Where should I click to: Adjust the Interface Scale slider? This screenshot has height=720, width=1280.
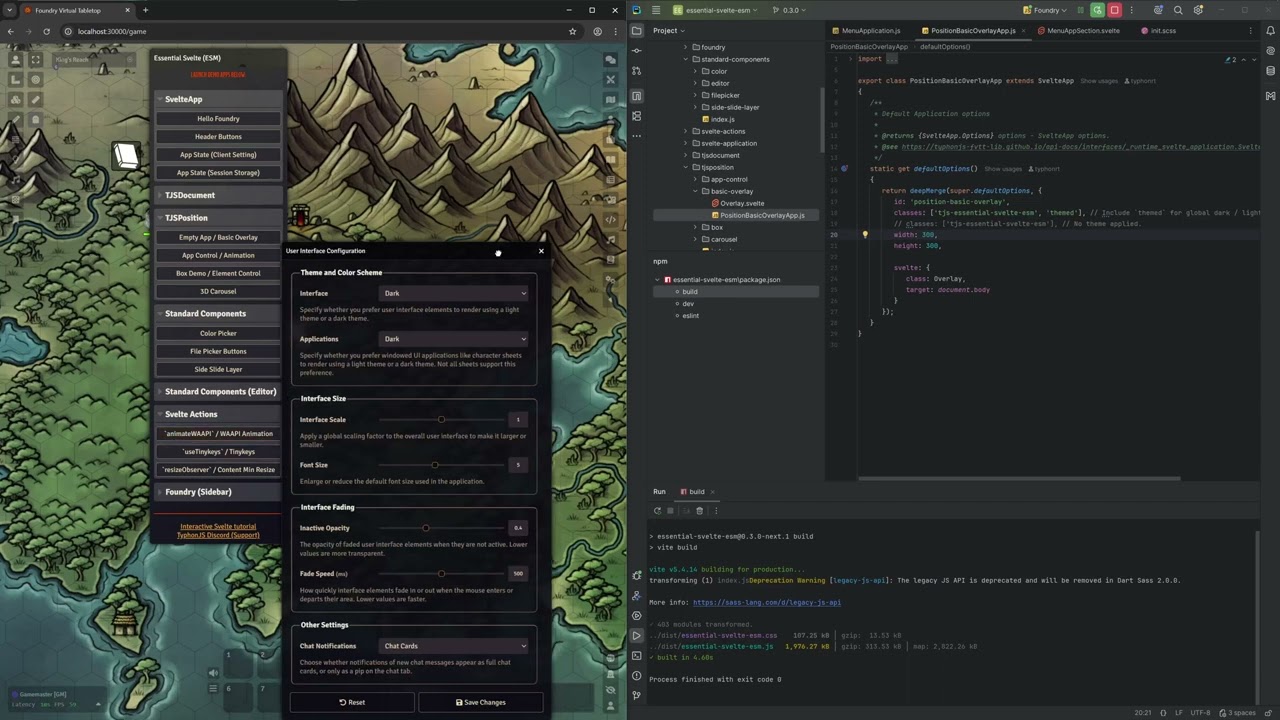[441, 419]
